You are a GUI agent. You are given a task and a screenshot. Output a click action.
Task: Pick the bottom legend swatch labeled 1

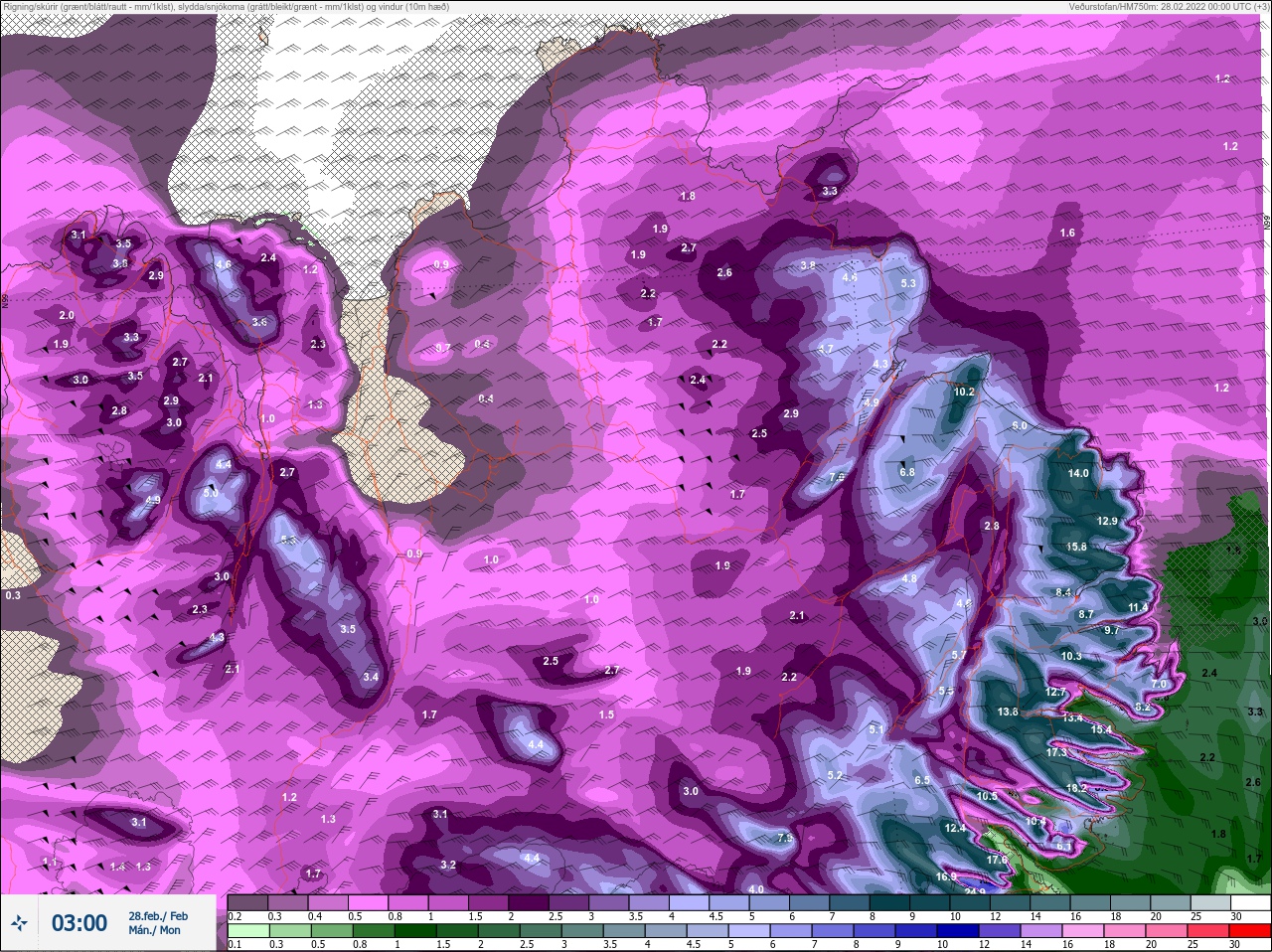tap(413, 932)
